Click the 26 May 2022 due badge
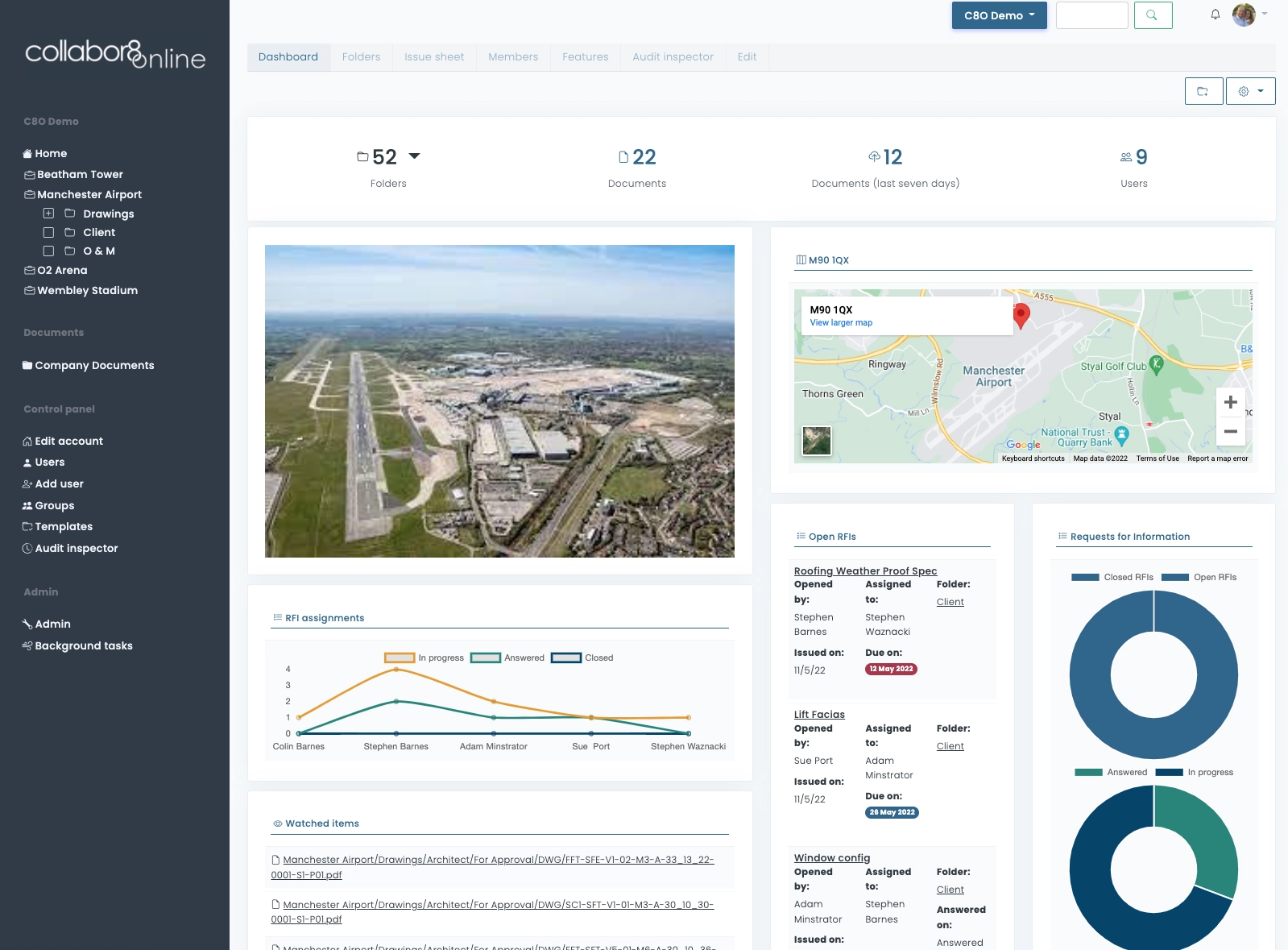 click(892, 812)
